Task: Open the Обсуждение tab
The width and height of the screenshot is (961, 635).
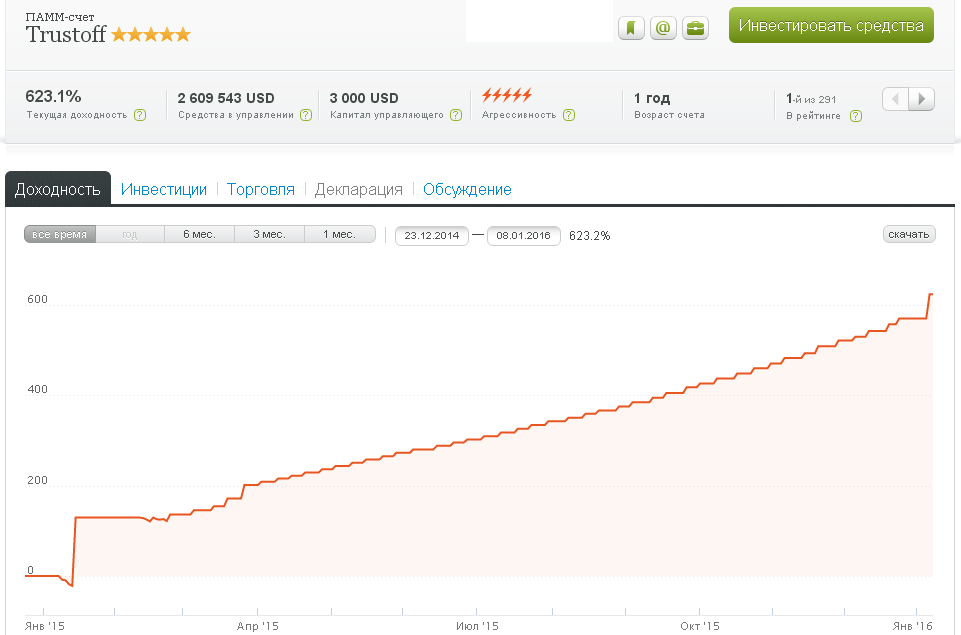Action: [x=467, y=189]
